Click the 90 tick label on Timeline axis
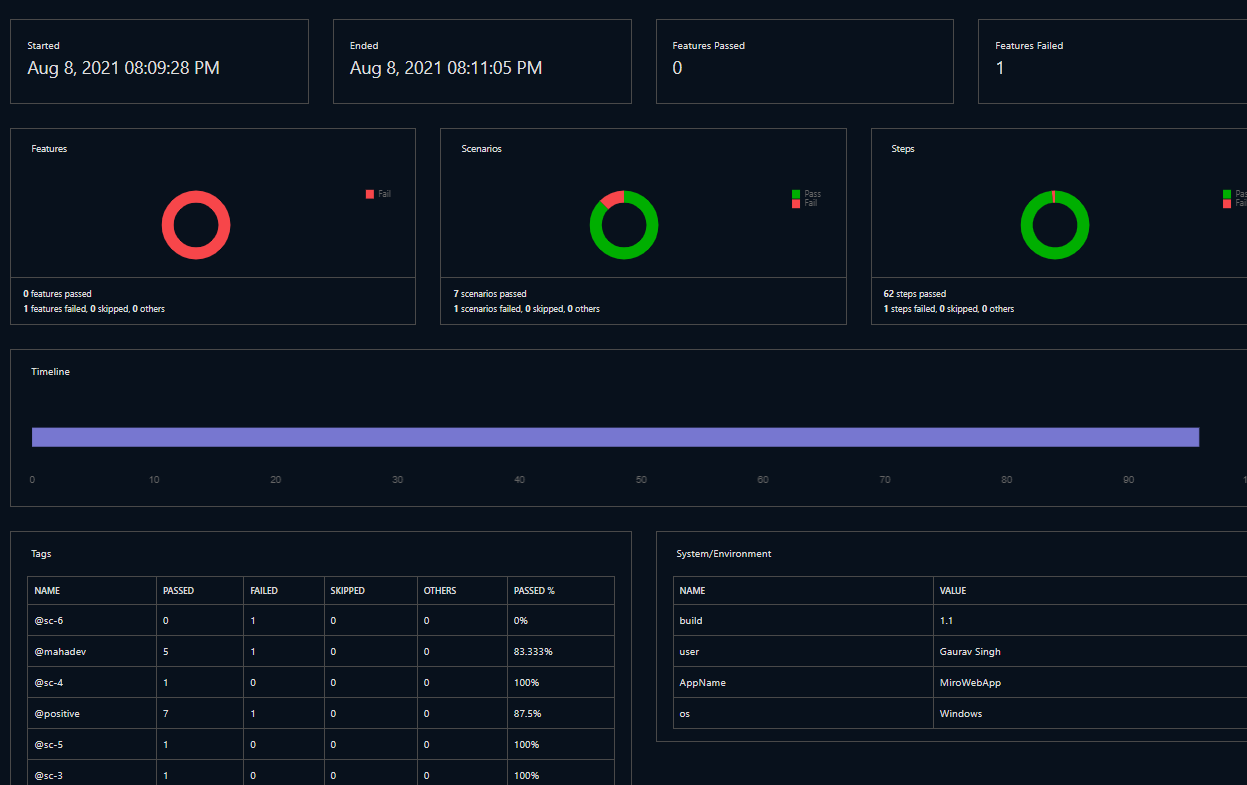 click(x=1128, y=480)
